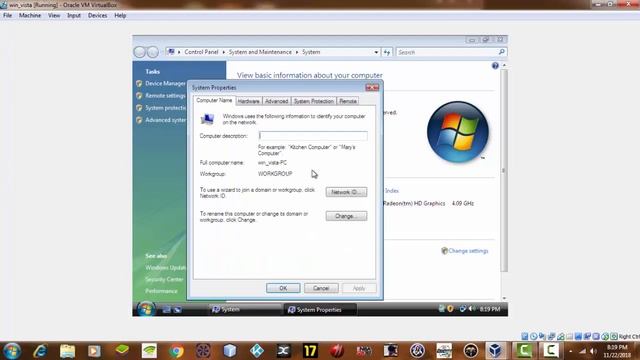
Task: Switch to VirtualBox cube icon on host taskbar
Action: click(x=495, y=351)
